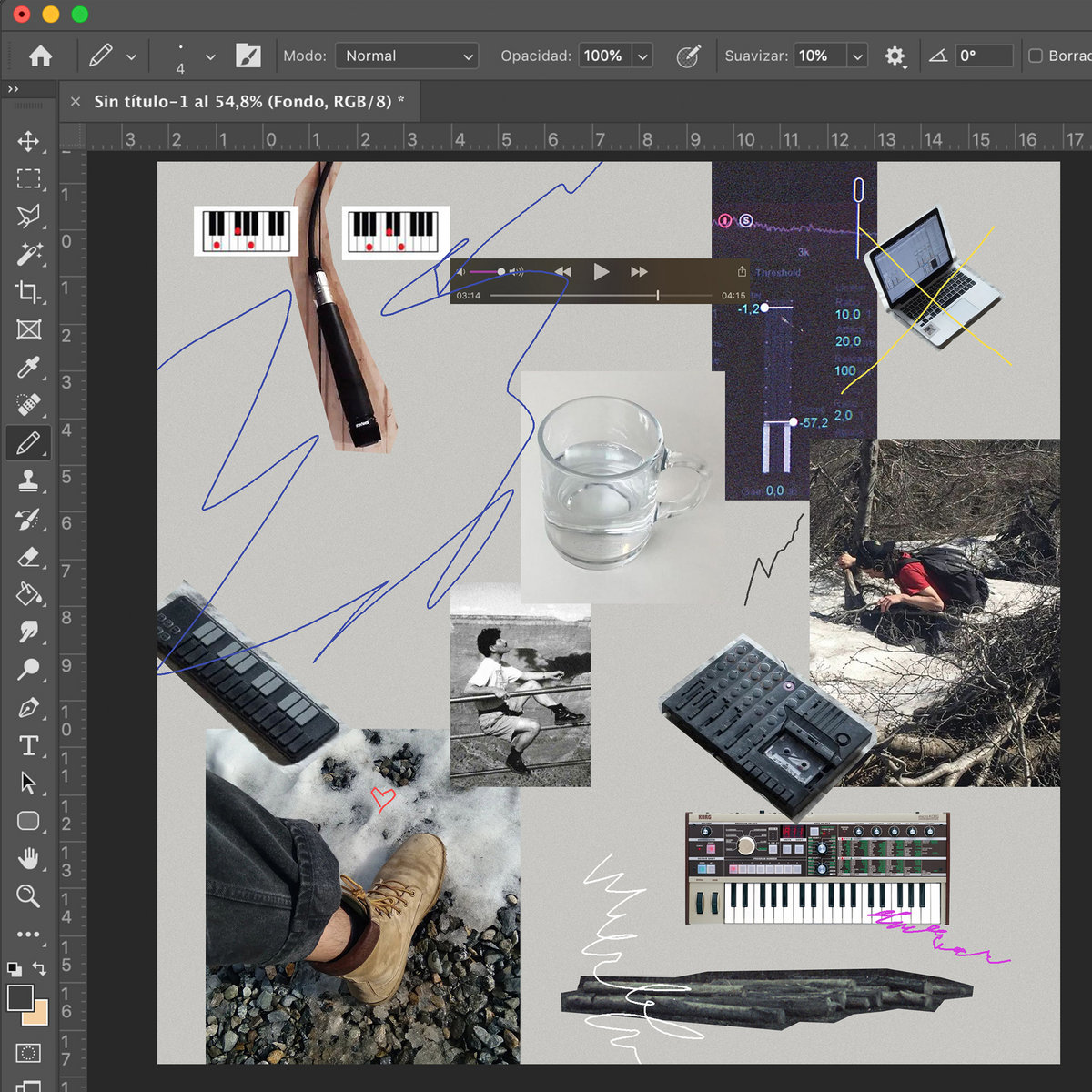Open the Suavizar percentage dropdown arrow
The image size is (1092, 1092).
(857, 56)
